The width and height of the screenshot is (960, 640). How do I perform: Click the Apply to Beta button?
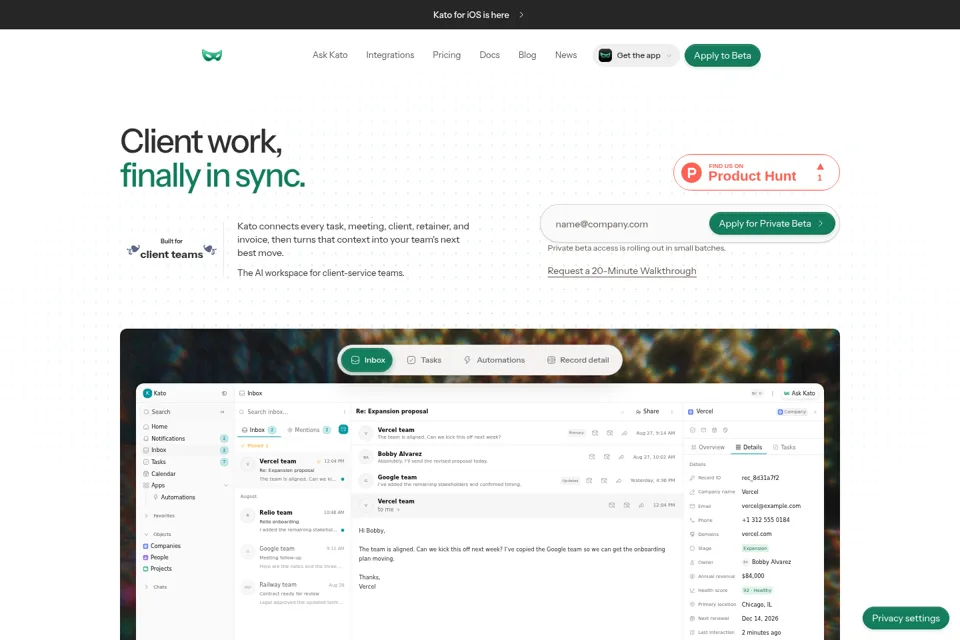click(722, 55)
